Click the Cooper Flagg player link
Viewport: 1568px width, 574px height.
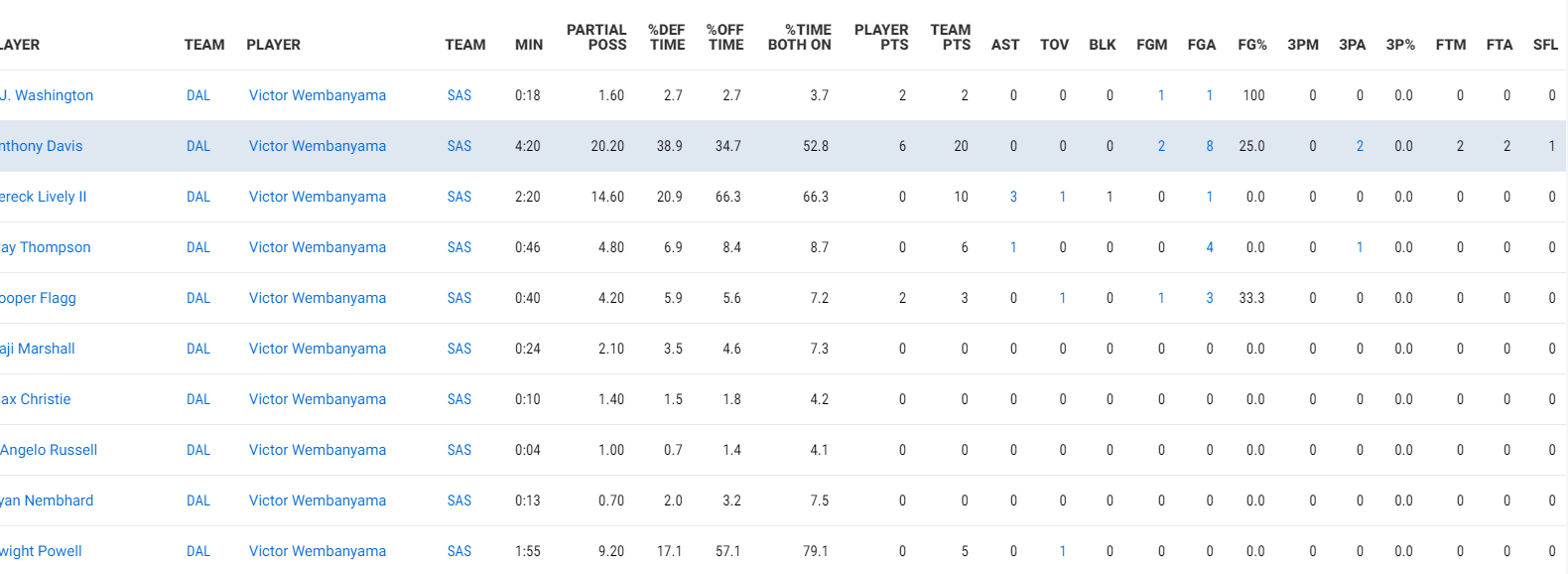[38, 298]
